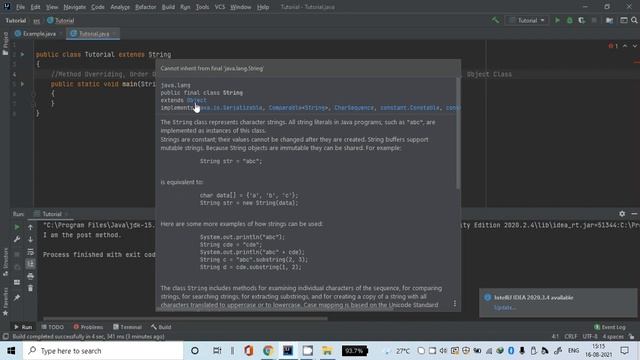The width and height of the screenshot is (640, 360).
Task: Open the VCS menu
Action: [220, 7]
